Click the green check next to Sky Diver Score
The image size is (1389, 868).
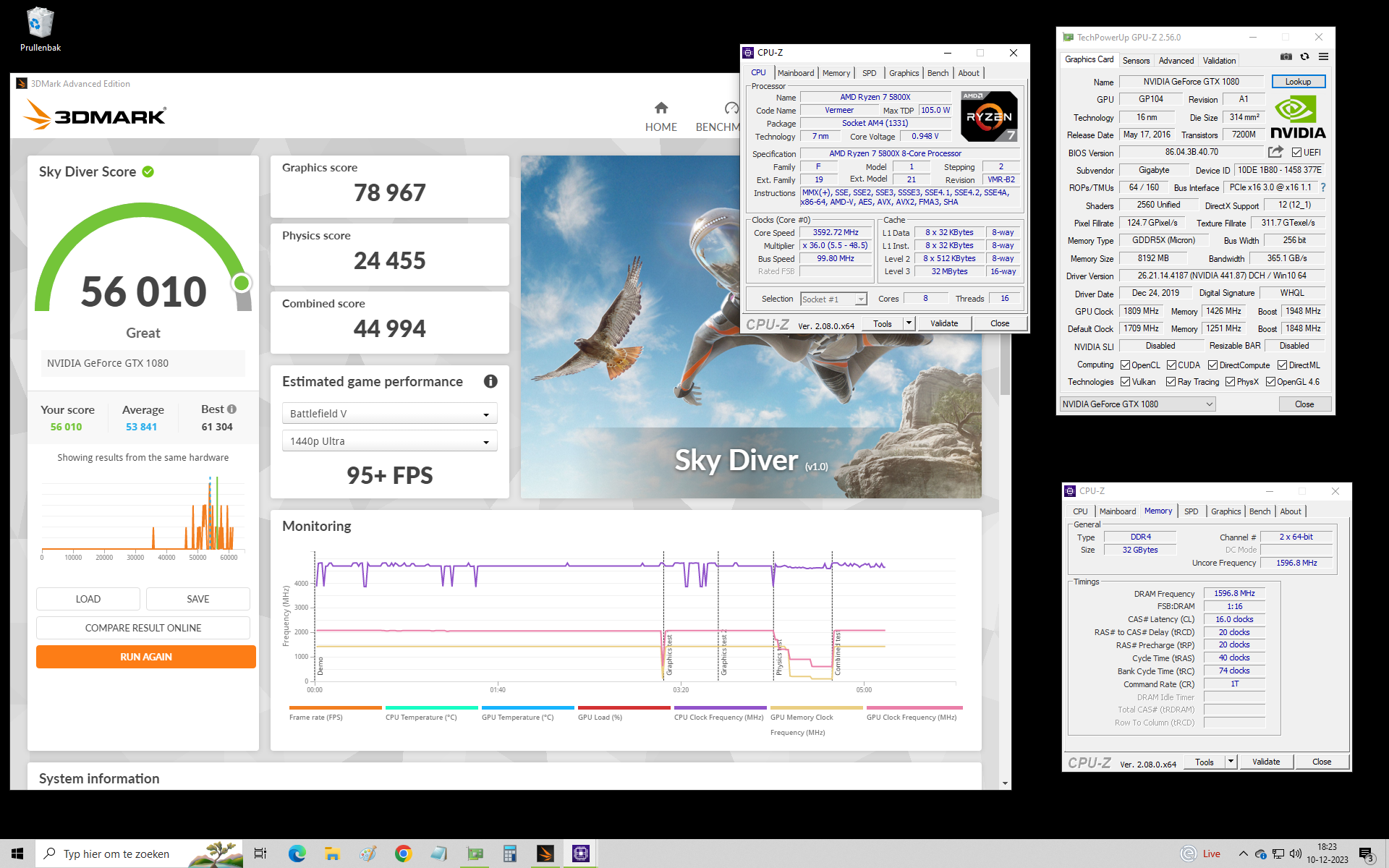tap(148, 171)
